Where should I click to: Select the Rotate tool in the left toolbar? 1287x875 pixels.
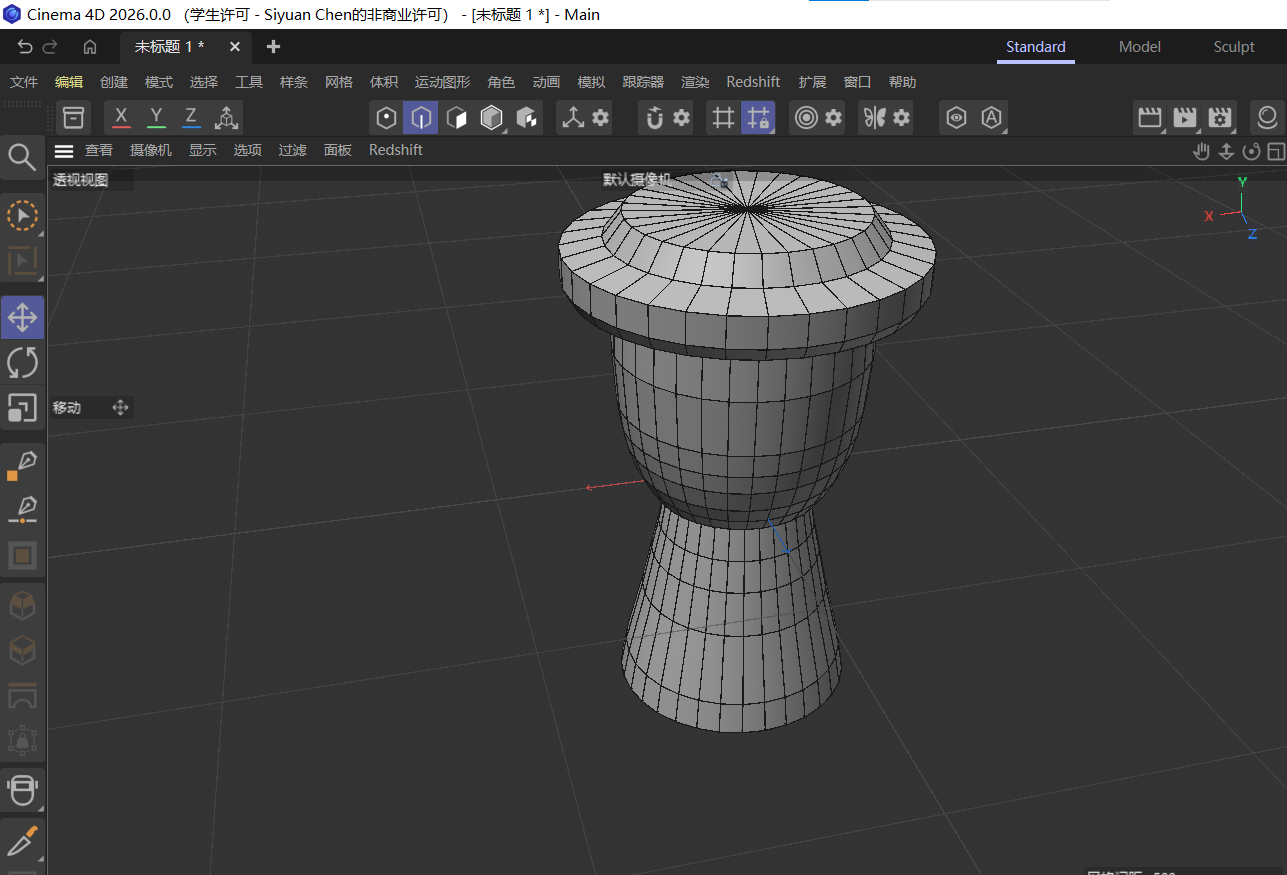pyautogui.click(x=22, y=363)
